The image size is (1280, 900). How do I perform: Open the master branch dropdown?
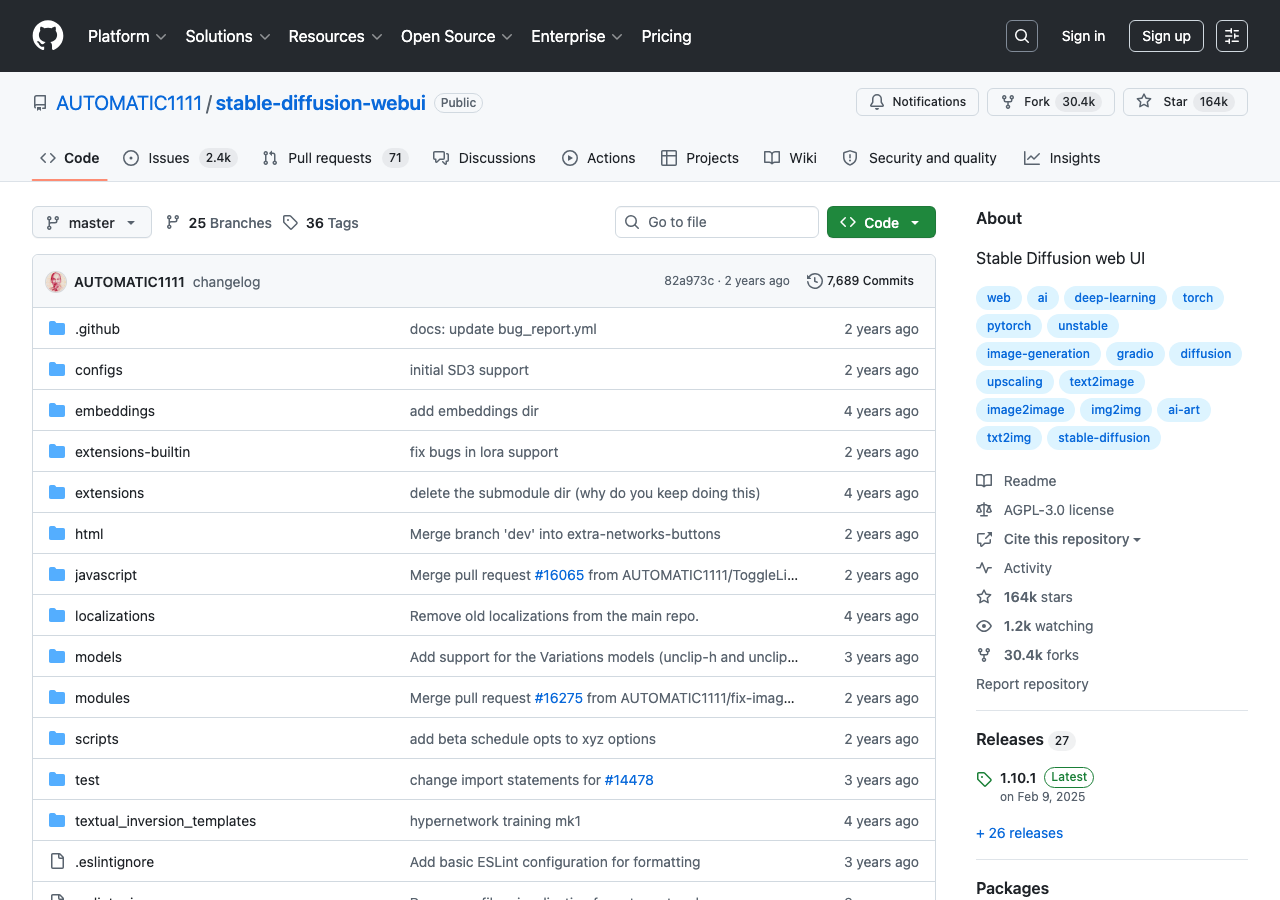tap(92, 222)
